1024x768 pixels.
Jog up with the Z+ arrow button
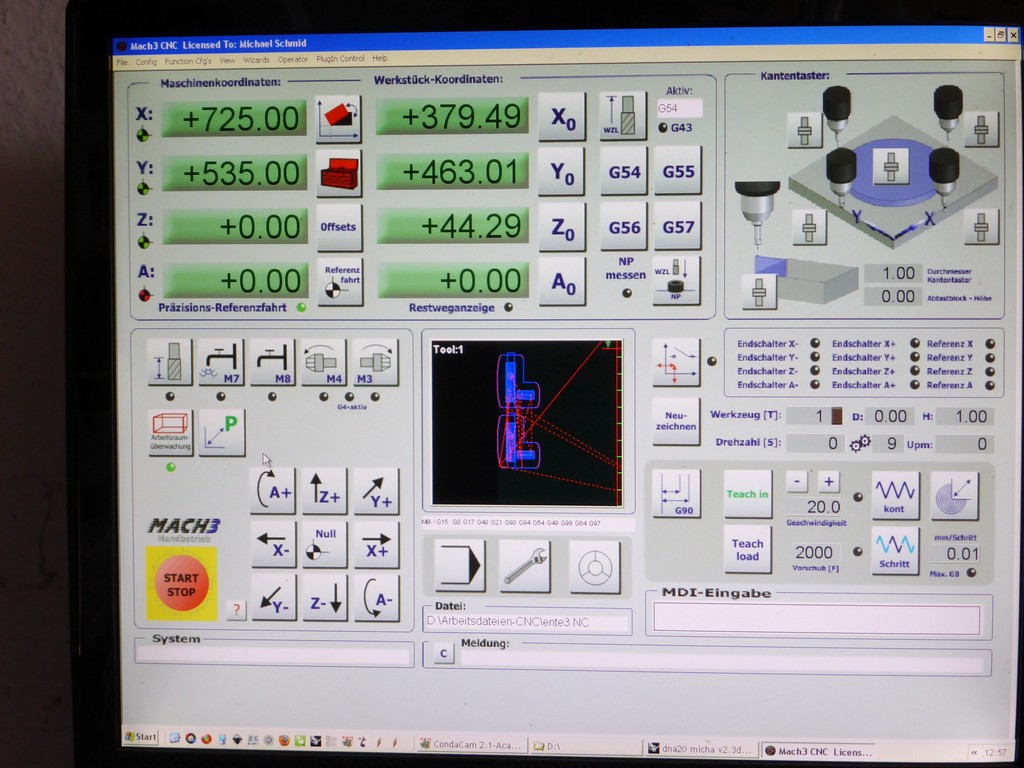pyautogui.click(x=325, y=491)
